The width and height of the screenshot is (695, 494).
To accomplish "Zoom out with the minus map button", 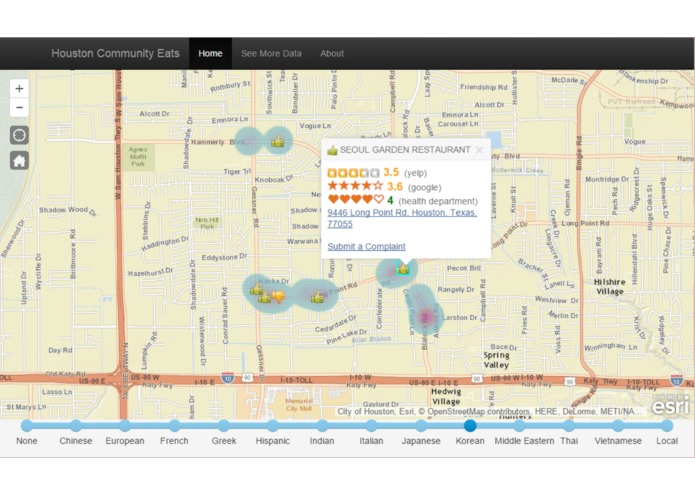I will pos(19,108).
